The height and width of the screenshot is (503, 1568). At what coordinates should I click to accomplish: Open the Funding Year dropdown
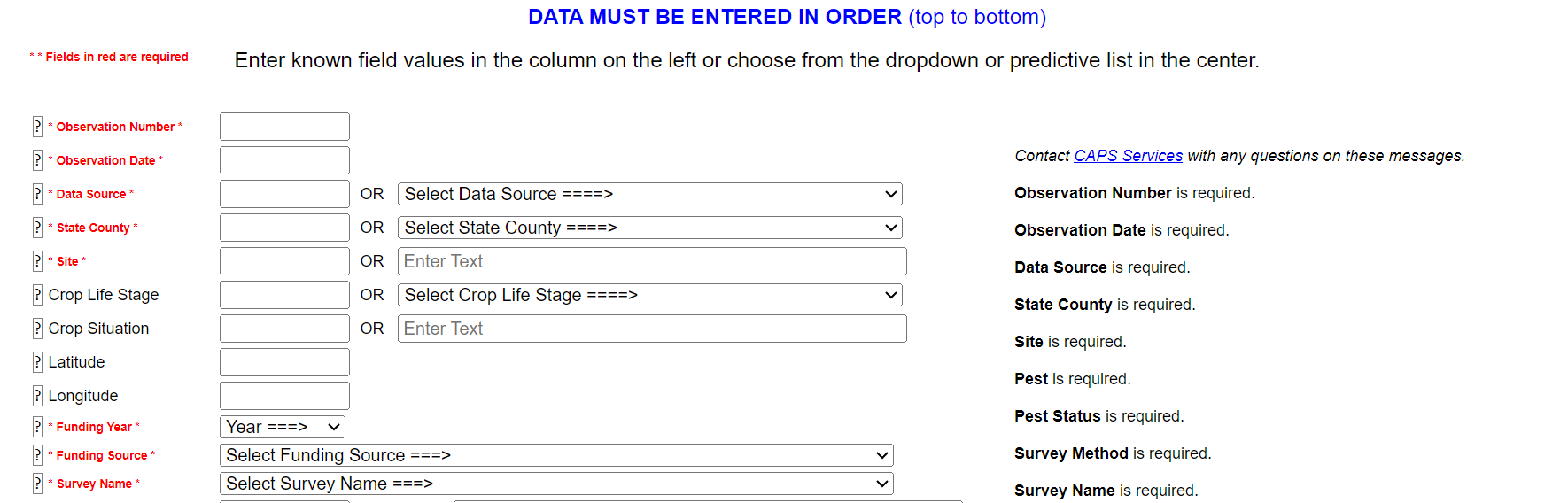(283, 427)
